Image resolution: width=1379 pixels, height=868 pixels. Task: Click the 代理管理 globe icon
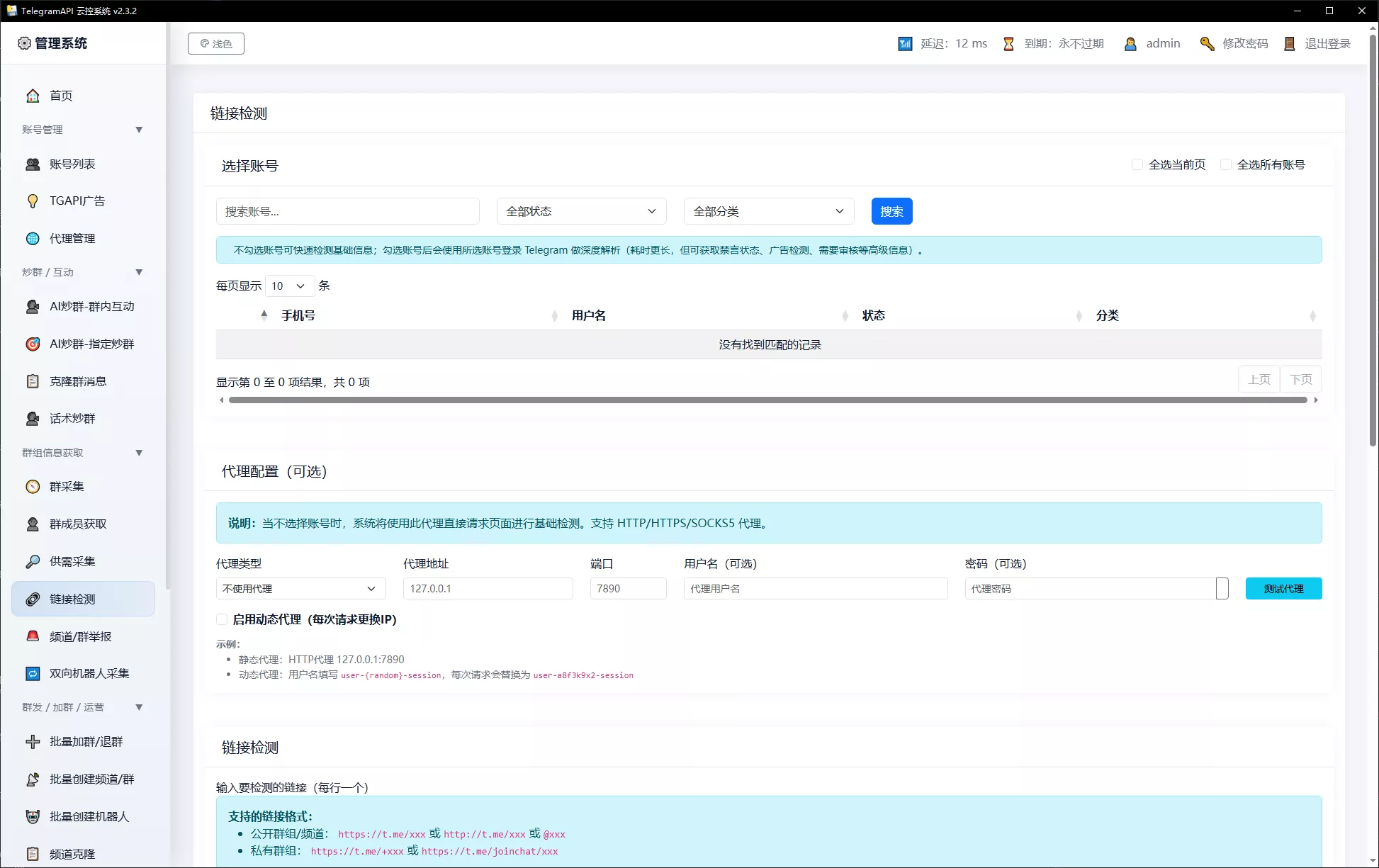click(33, 239)
